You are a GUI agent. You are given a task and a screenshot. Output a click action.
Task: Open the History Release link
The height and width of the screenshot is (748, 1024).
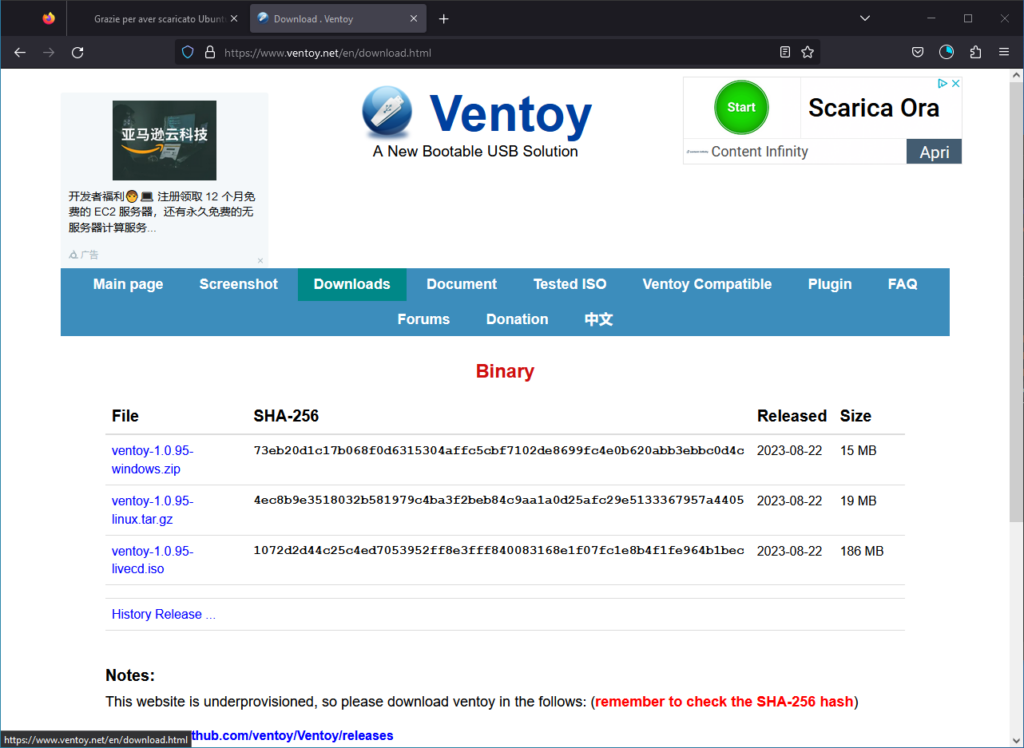coord(163,614)
